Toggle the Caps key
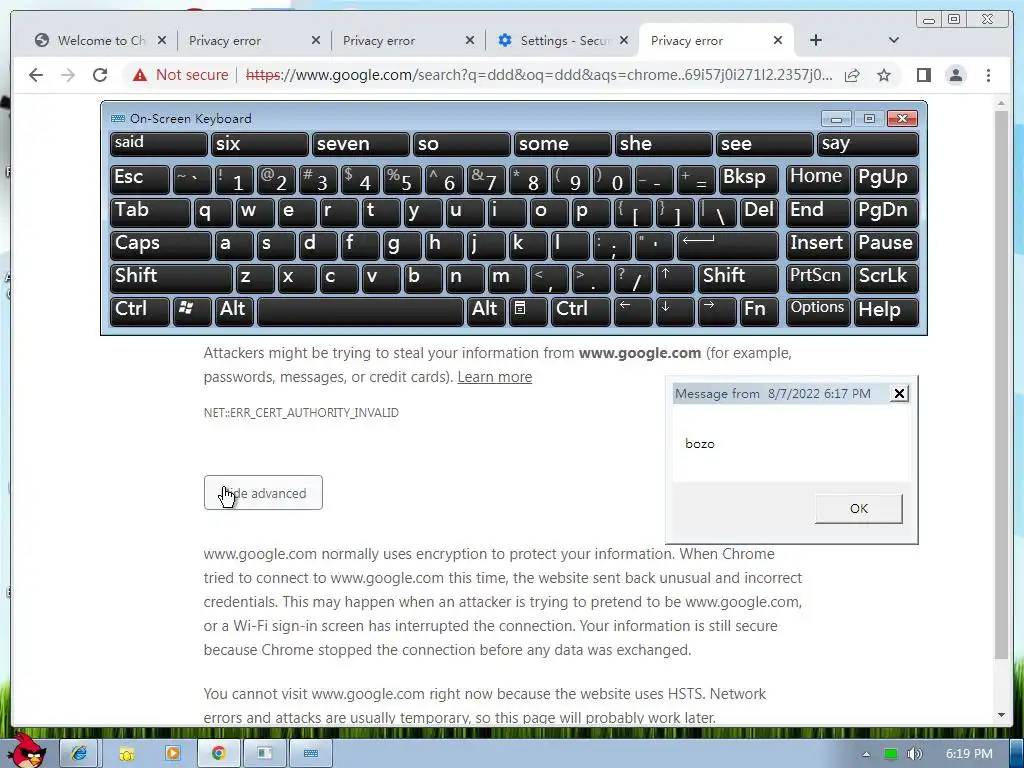 click(161, 244)
